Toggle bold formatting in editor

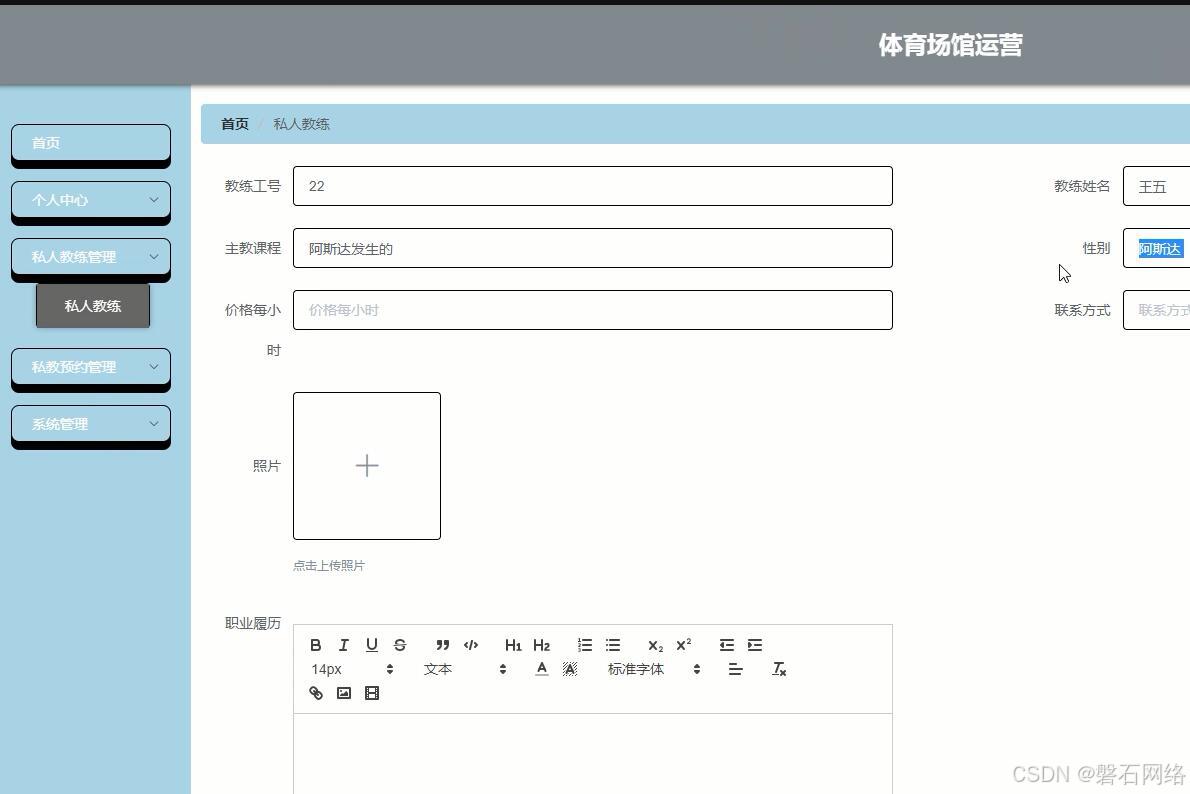[x=316, y=645]
